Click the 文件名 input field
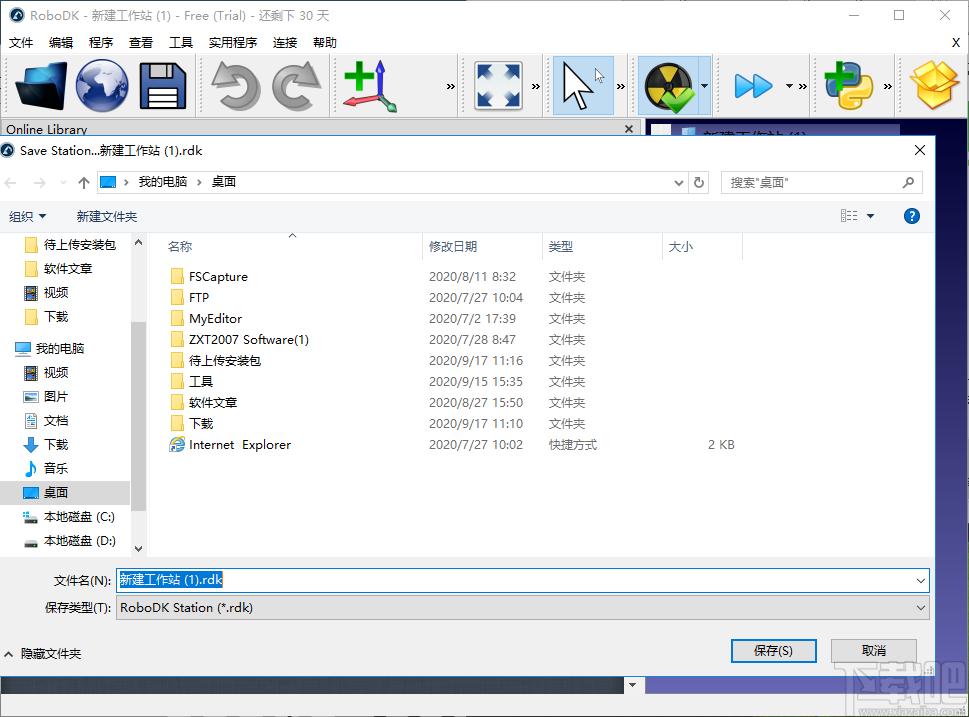 (x=522, y=580)
